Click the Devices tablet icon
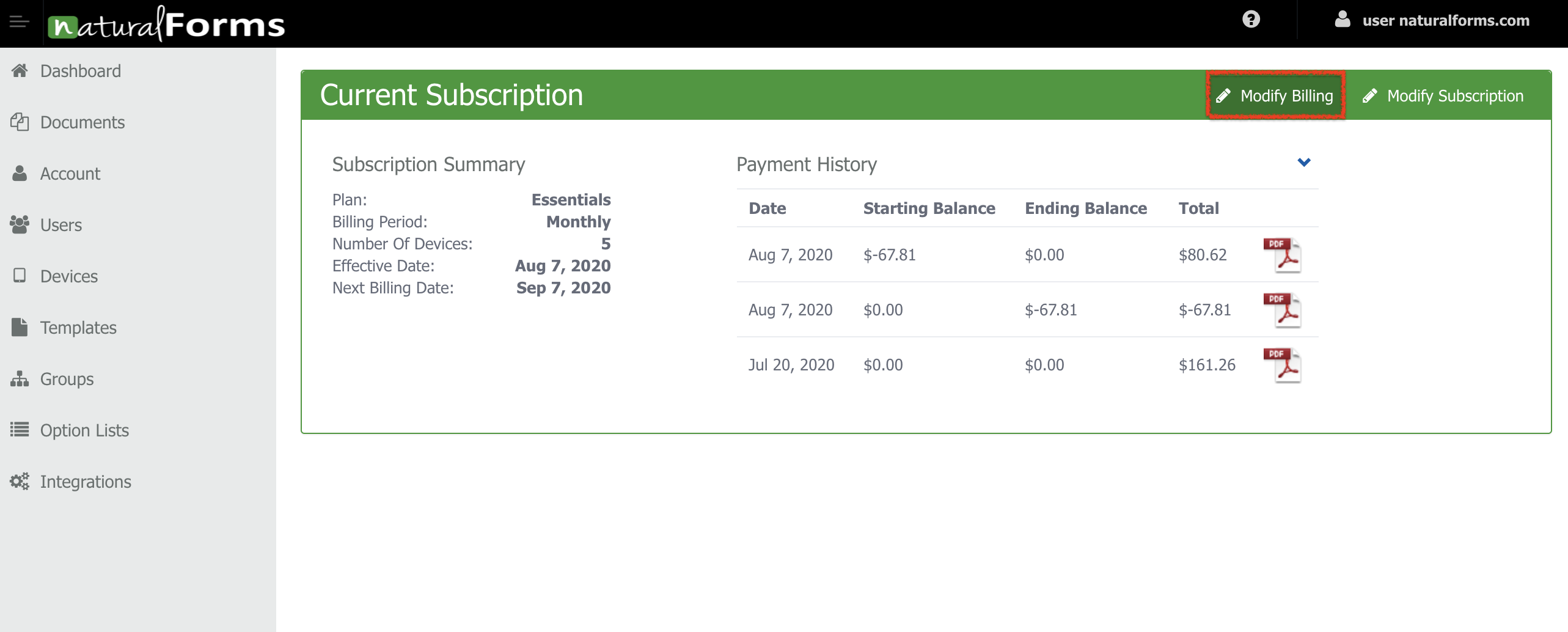Screen dimensions: 1568x632 pyautogui.click(x=20, y=276)
